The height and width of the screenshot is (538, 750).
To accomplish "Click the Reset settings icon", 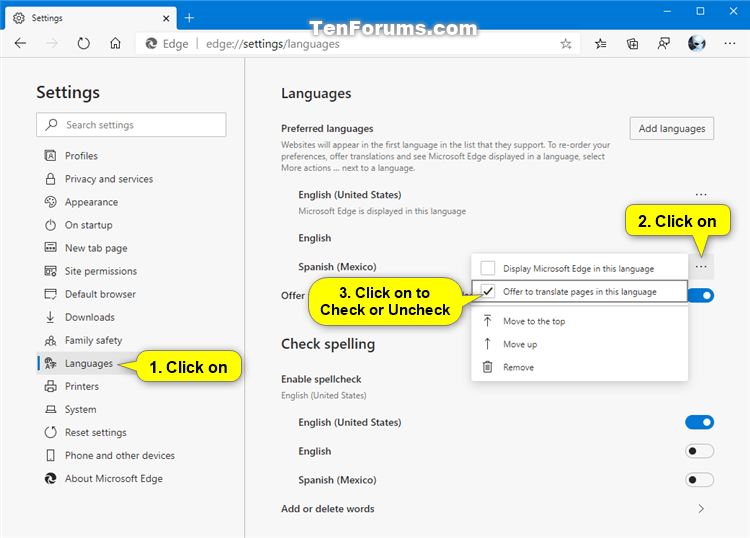I will 50,432.
